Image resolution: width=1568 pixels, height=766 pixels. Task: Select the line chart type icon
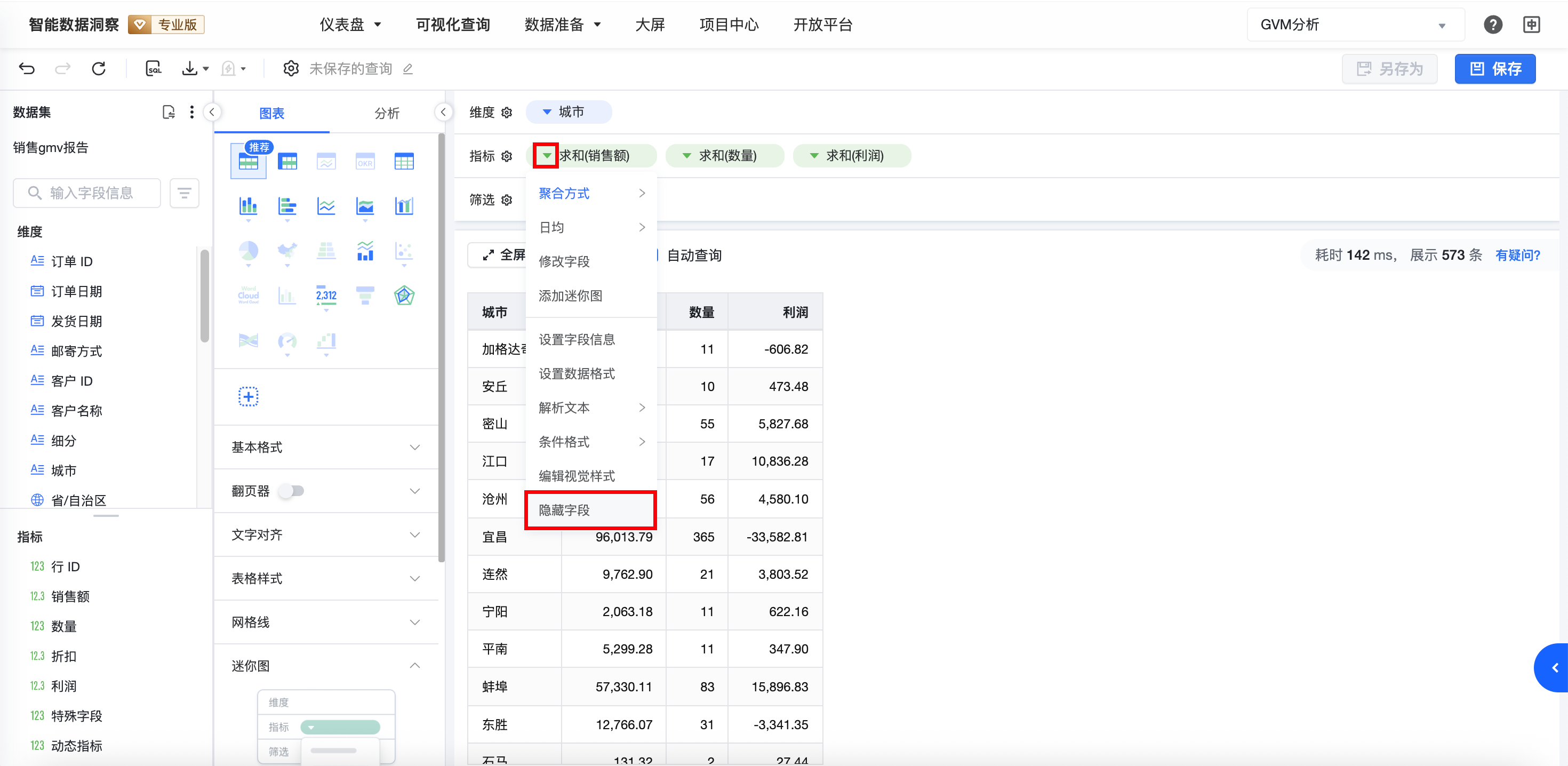[x=326, y=206]
